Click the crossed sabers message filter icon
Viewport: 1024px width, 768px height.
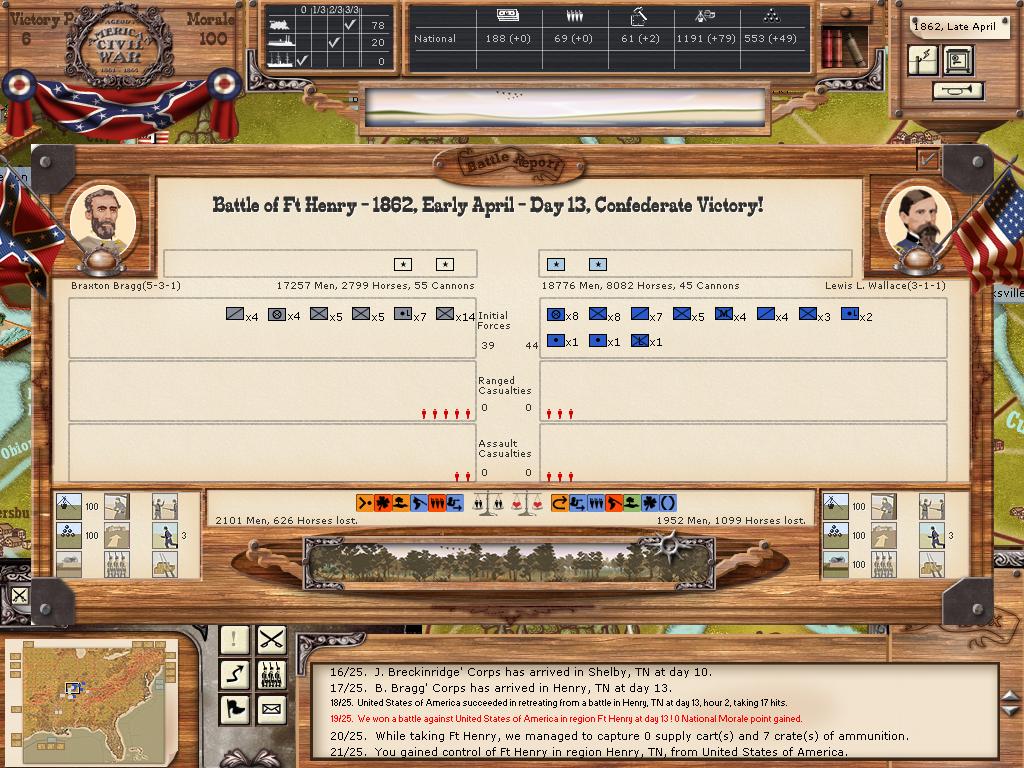click(272, 639)
